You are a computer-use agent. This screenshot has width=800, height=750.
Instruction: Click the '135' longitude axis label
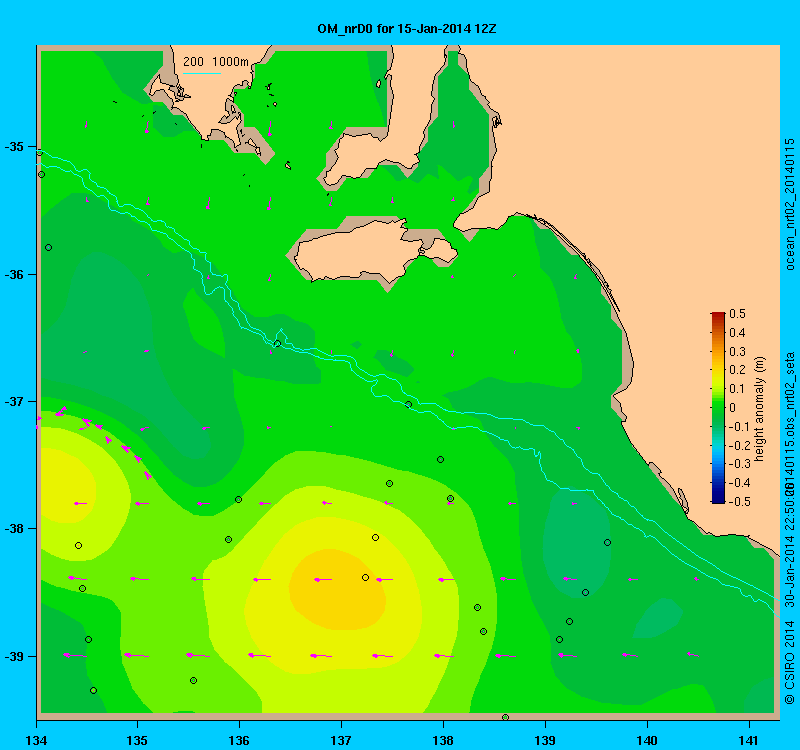[x=137, y=740]
